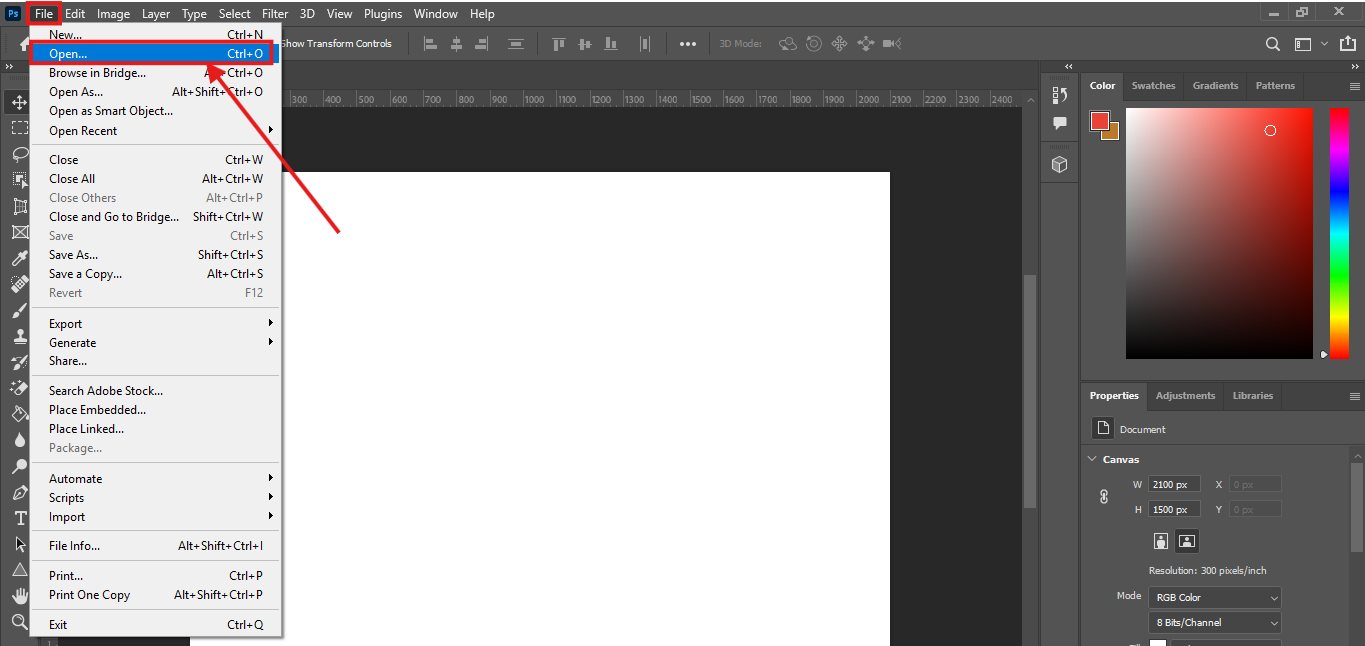Expand the Open Recent submenu
This screenshot has width=1365, height=646.
click(x=157, y=130)
